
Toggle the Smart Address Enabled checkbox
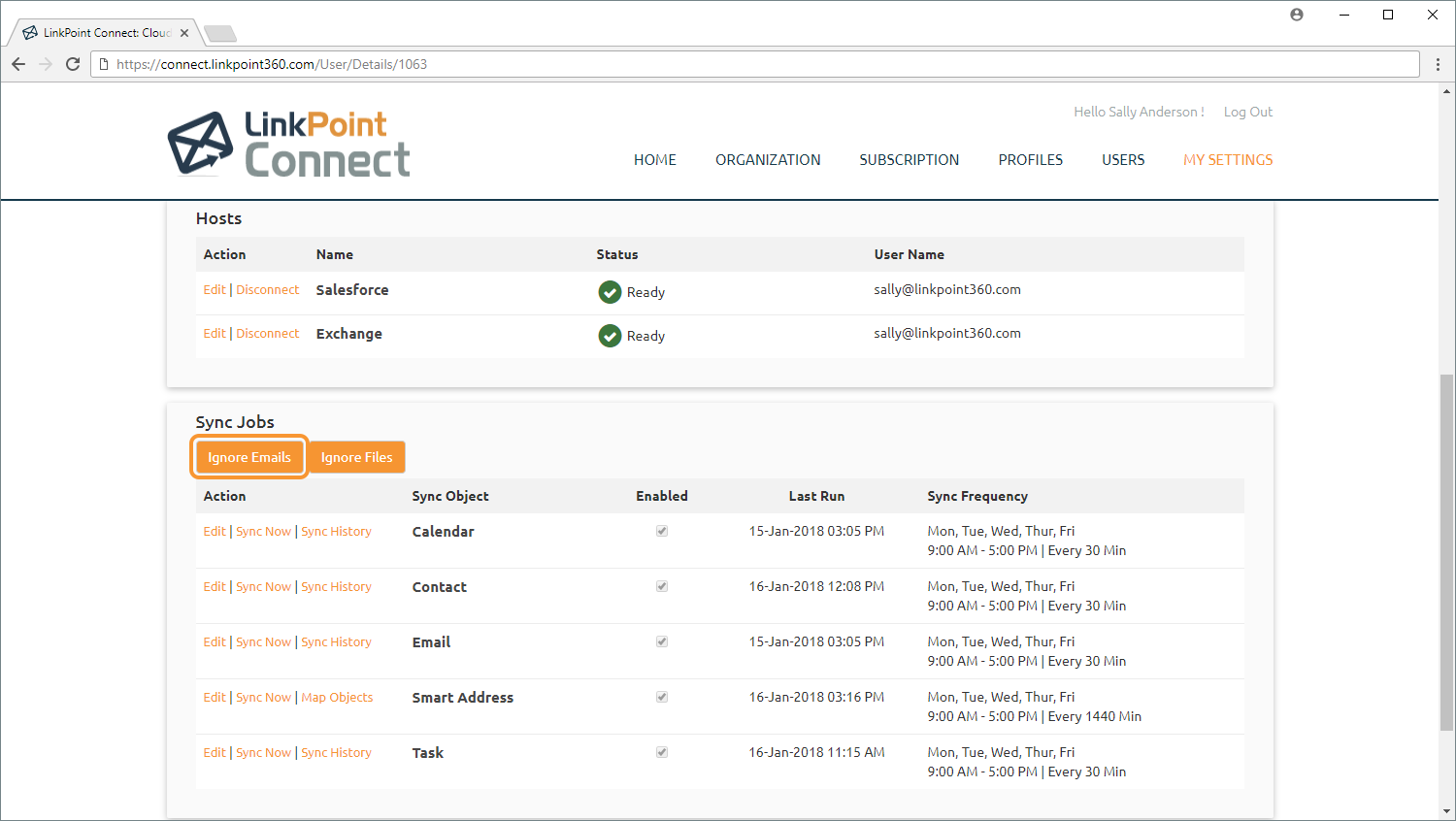(x=662, y=697)
